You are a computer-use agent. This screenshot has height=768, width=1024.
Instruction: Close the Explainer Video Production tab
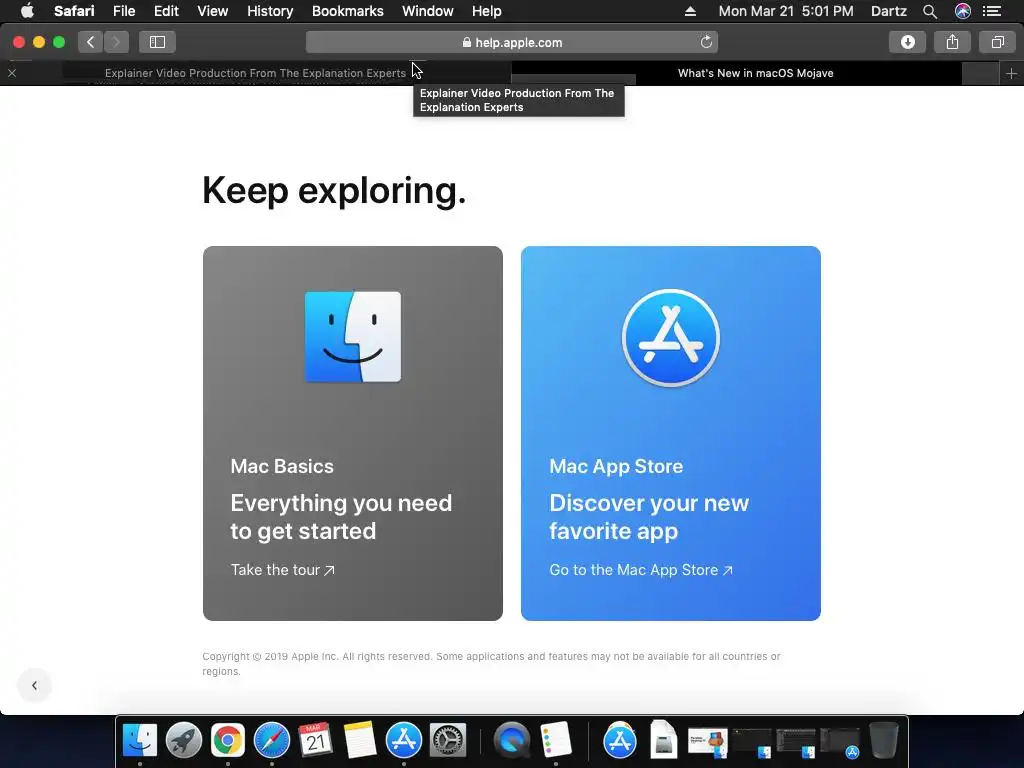12,73
